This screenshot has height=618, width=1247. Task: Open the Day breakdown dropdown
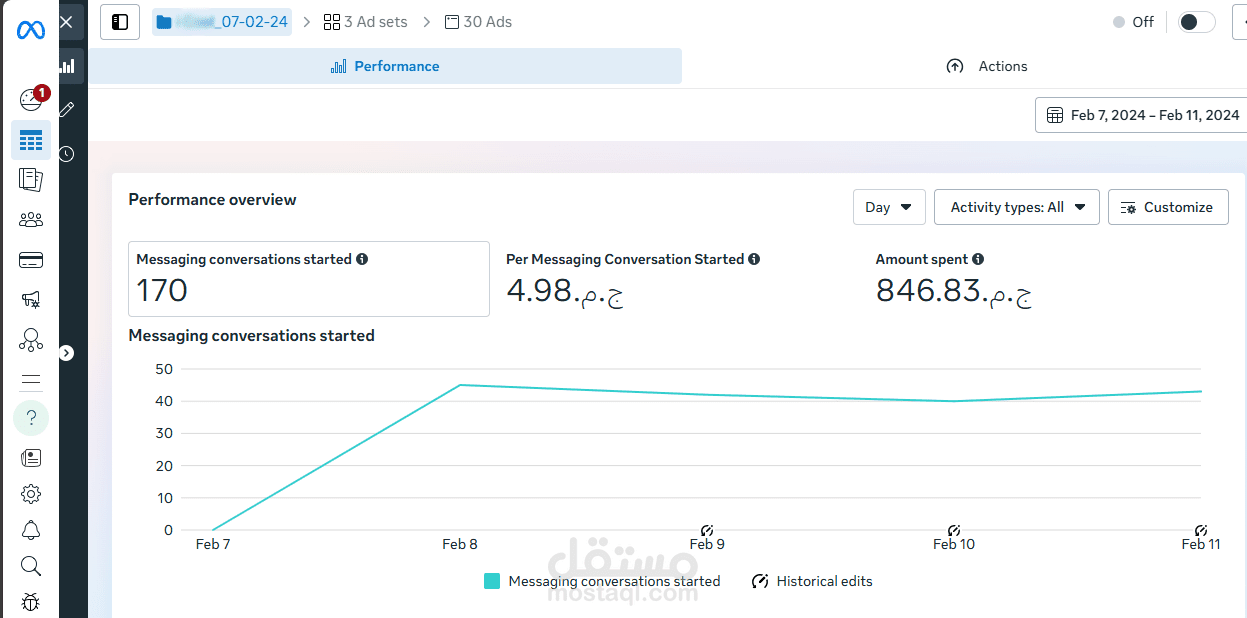click(x=889, y=207)
